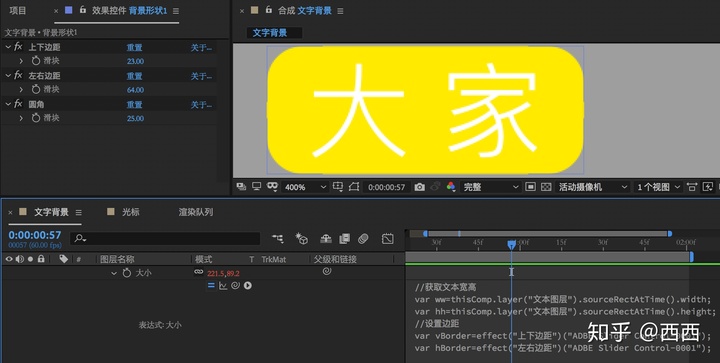The height and width of the screenshot is (363, 720).
Task: Click the toggle mask path visibility icon
Action: click(x=354, y=187)
